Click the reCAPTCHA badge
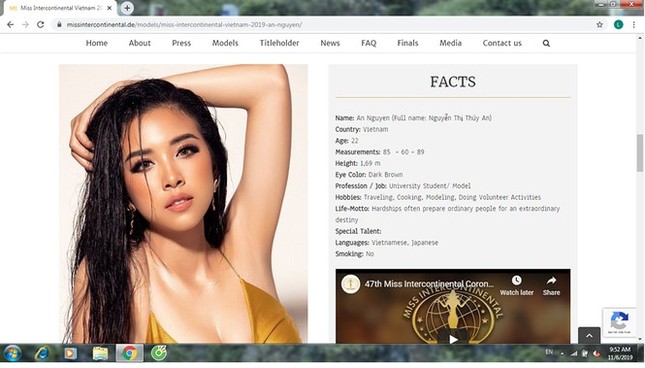Image resolution: width=645 pixels, height=368 pixels. (x=619, y=323)
